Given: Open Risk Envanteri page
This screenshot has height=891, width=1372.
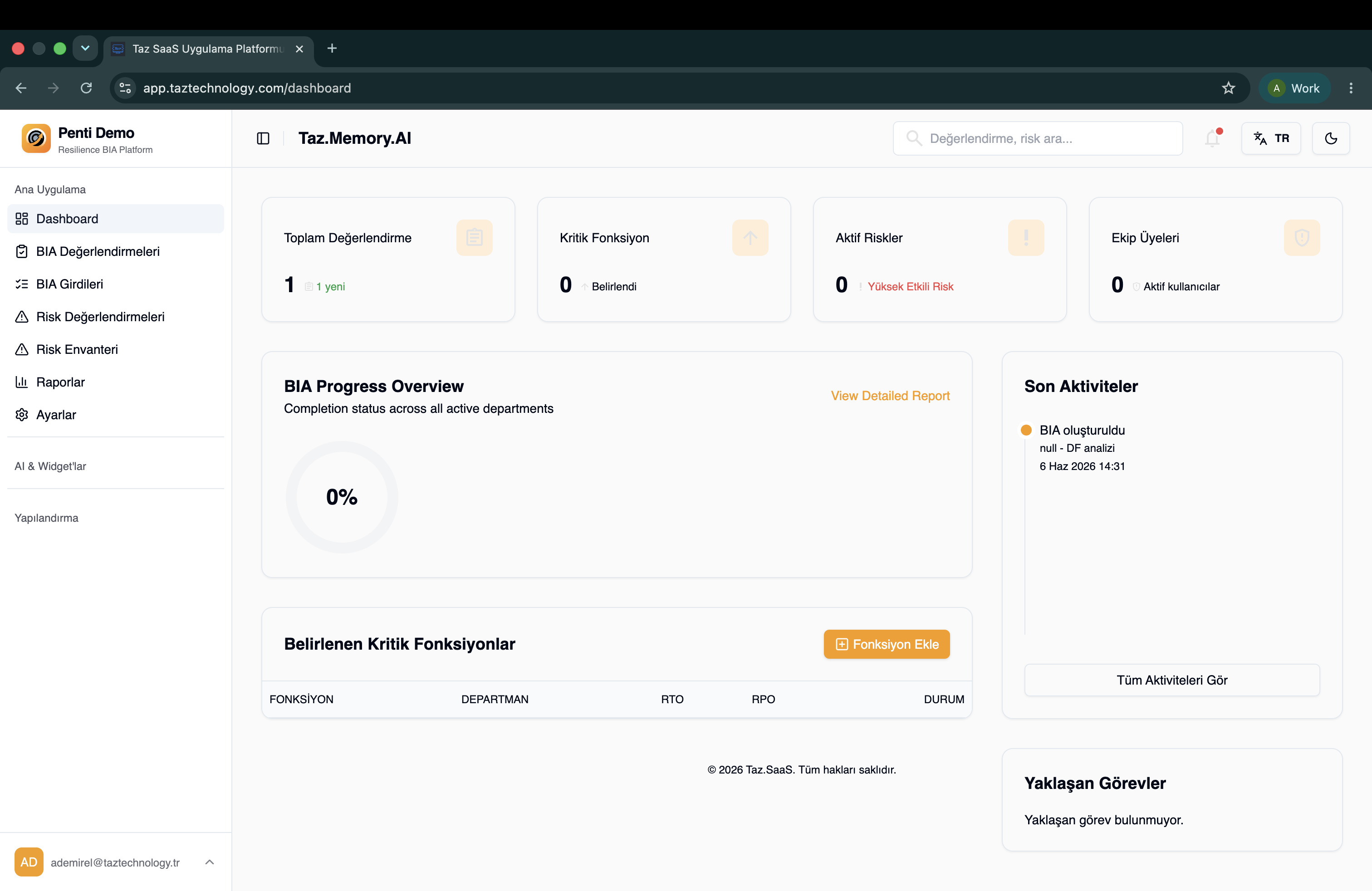Looking at the screenshot, I should [115, 349].
